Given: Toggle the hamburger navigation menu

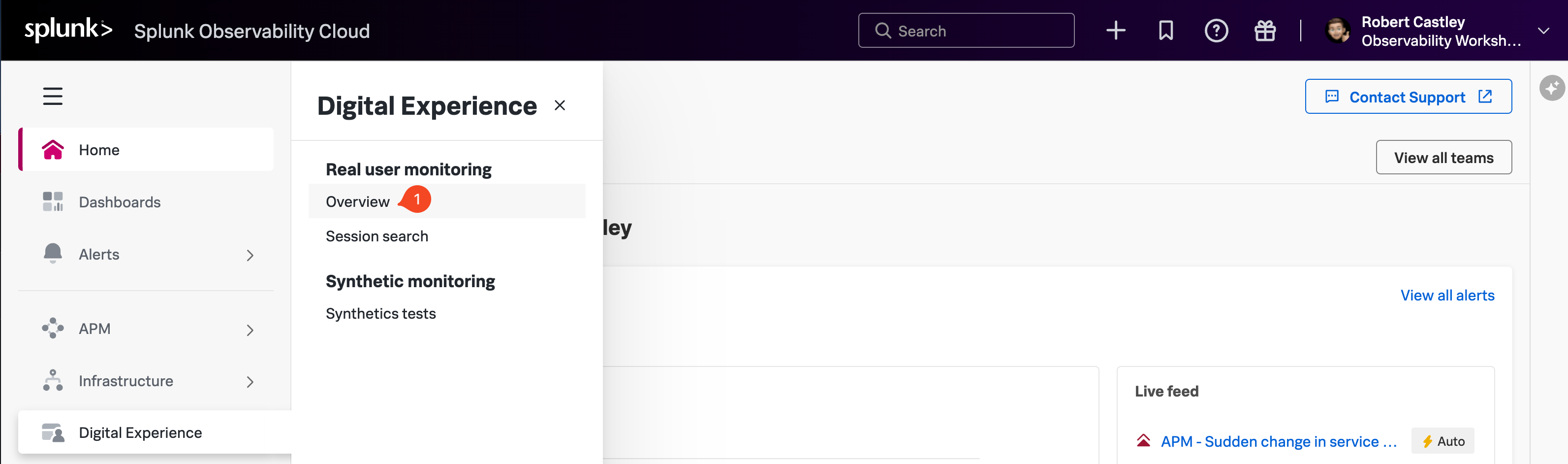Looking at the screenshot, I should coord(53,96).
